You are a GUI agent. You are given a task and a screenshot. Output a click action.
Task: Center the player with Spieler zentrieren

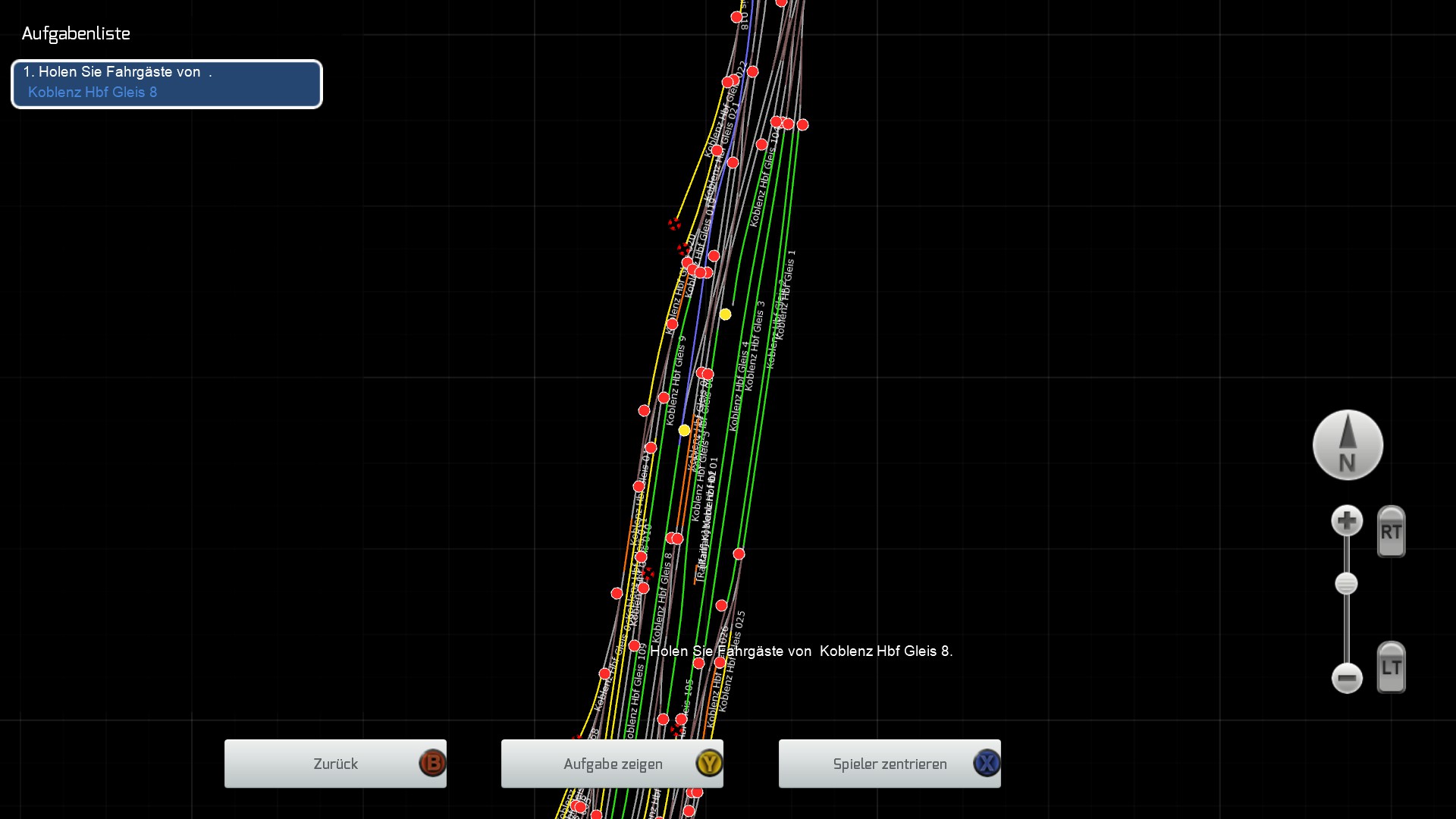click(x=890, y=764)
